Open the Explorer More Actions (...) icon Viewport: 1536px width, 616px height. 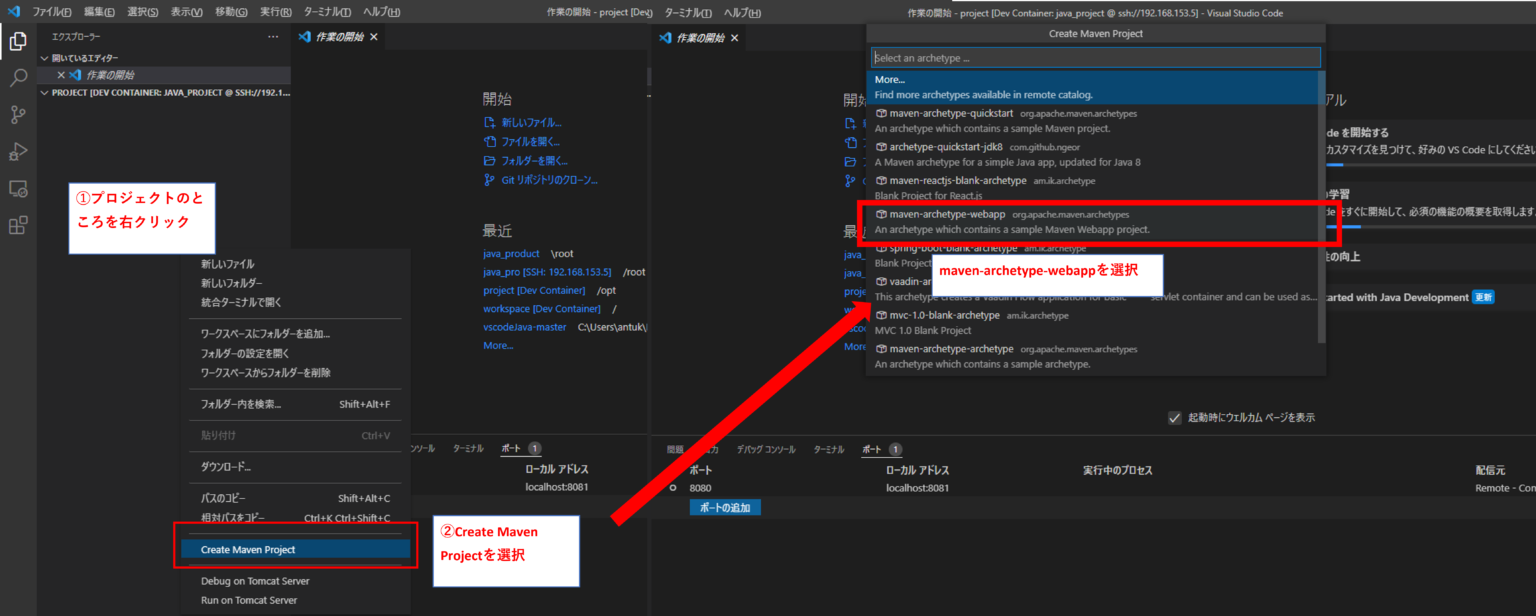coord(273,36)
